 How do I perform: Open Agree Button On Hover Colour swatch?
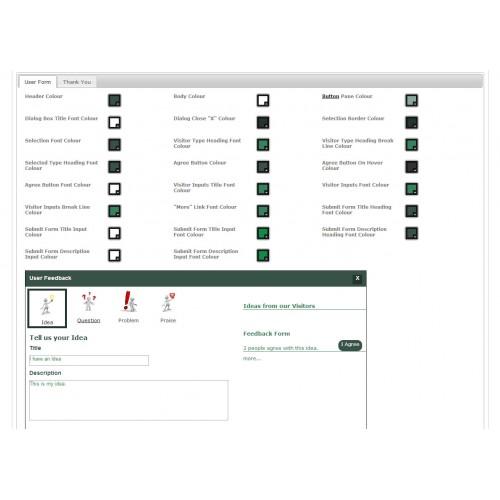[412, 167]
